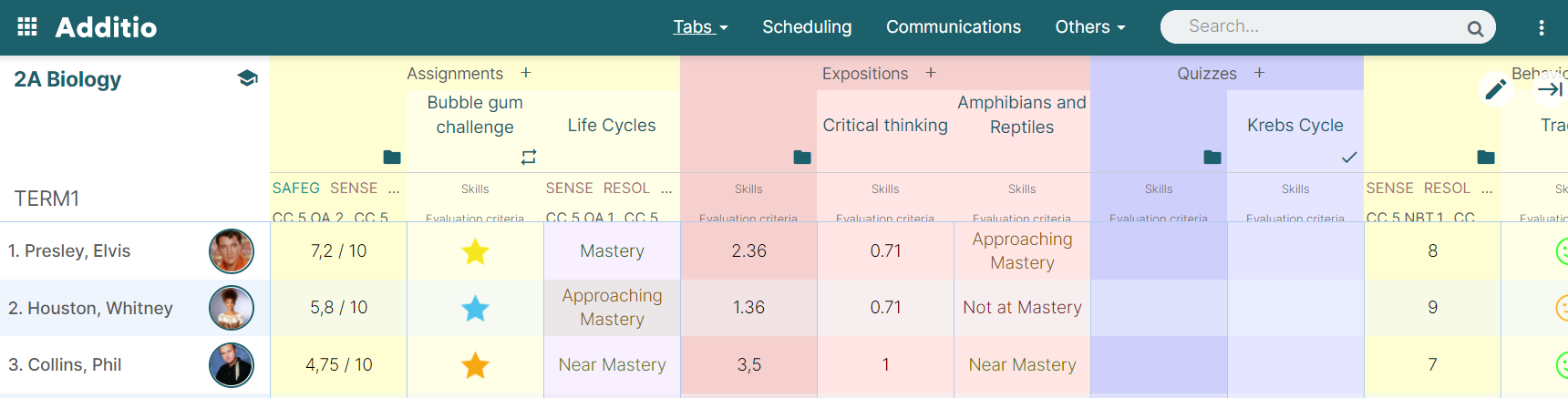This screenshot has width=1568, height=398.
Task: Open folder icon in Behavior column
Action: coord(1486,157)
